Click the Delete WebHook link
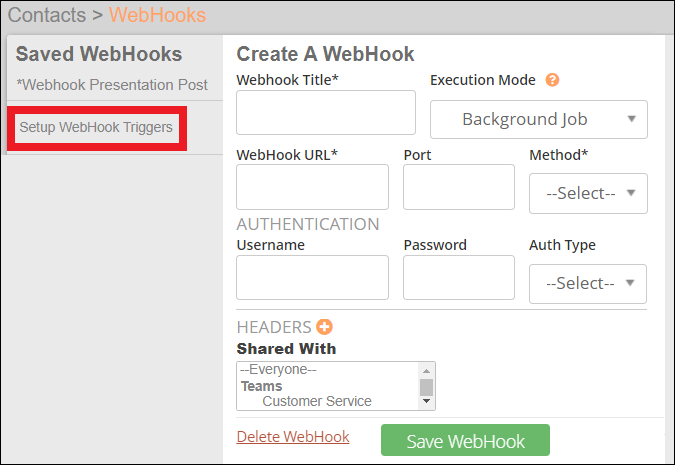This screenshot has width=675, height=465. (x=293, y=437)
